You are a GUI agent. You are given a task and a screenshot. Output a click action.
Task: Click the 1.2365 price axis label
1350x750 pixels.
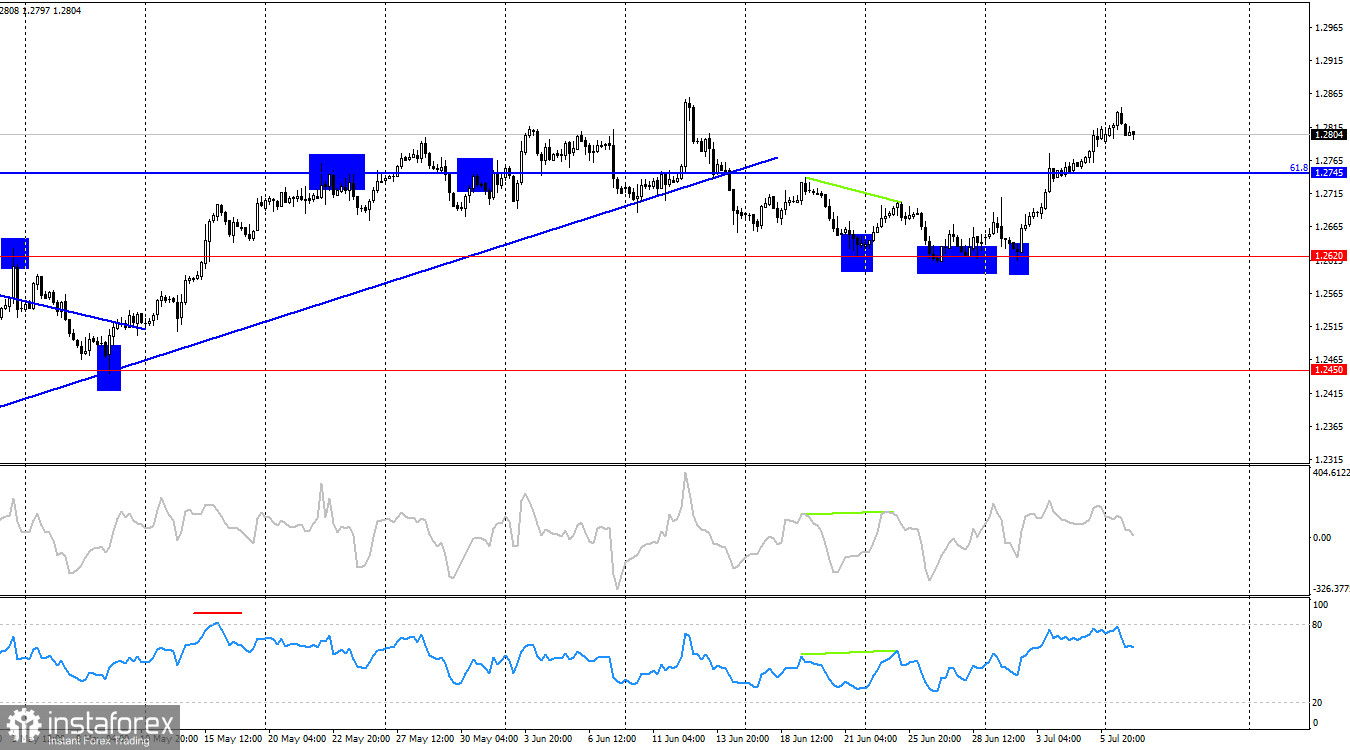(x=1331, y=427)
